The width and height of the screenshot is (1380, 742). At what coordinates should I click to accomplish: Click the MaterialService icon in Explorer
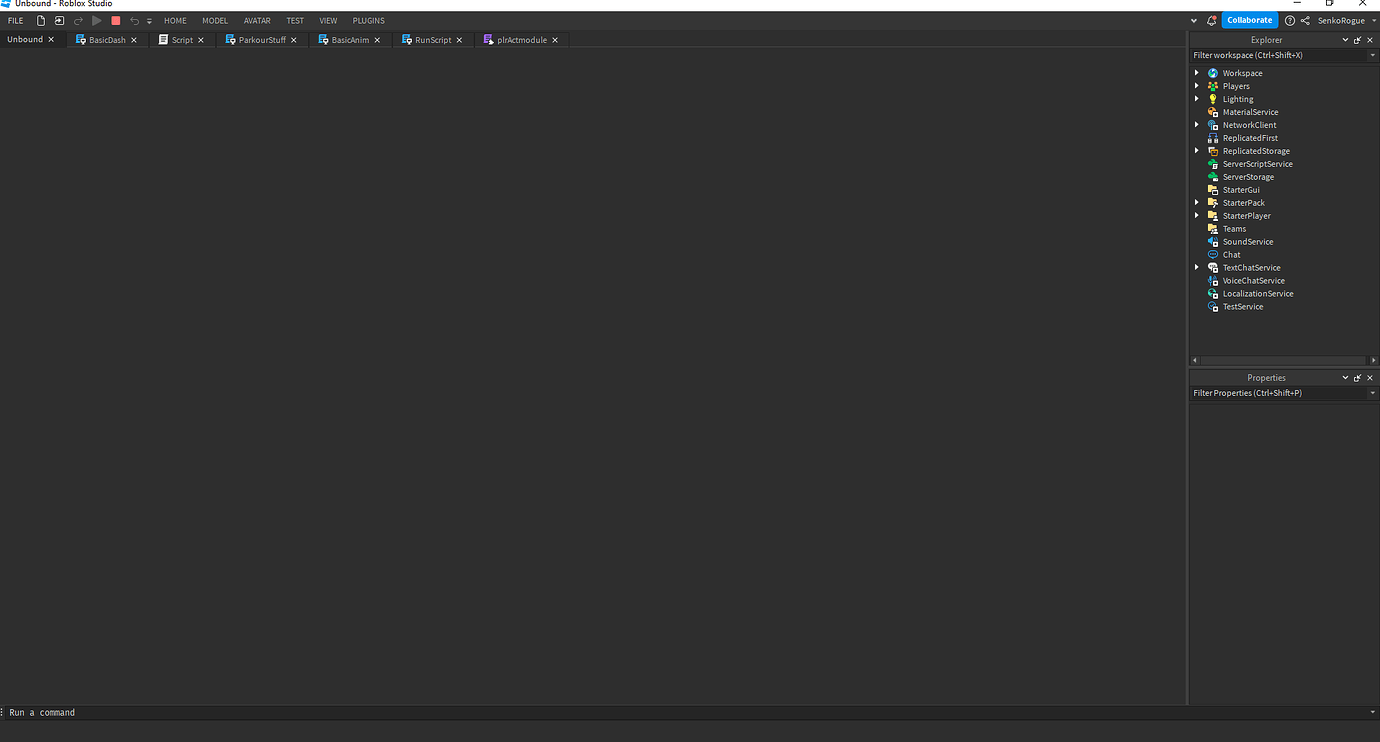pos(1213,112)
